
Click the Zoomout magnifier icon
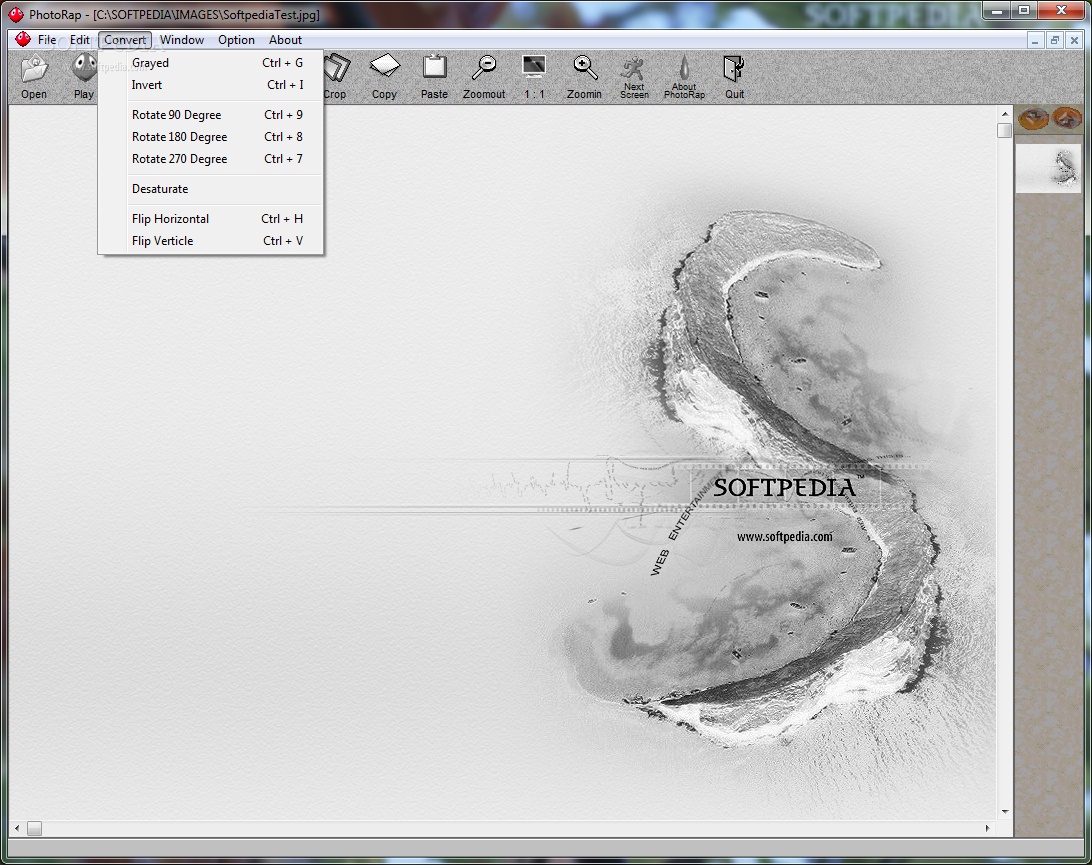click(484, 77)
